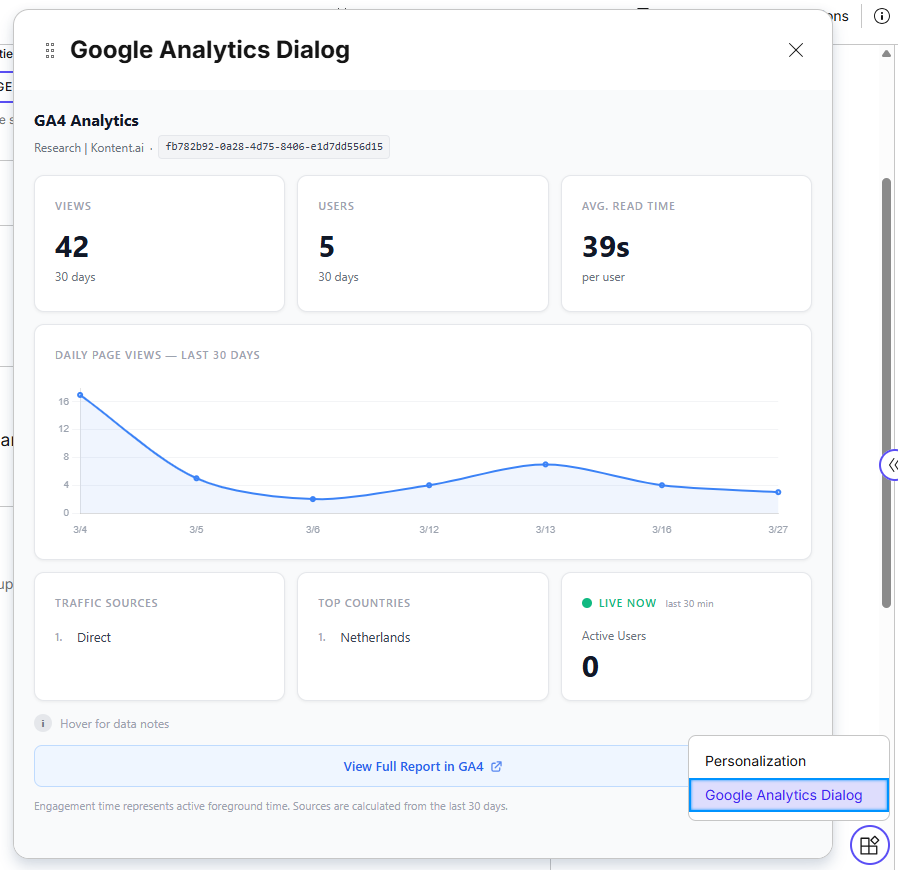Image resolution: width=898 pixels, height=870 pixels.
Task: Open the custom apps icon button
Action: tap(869, 845)
